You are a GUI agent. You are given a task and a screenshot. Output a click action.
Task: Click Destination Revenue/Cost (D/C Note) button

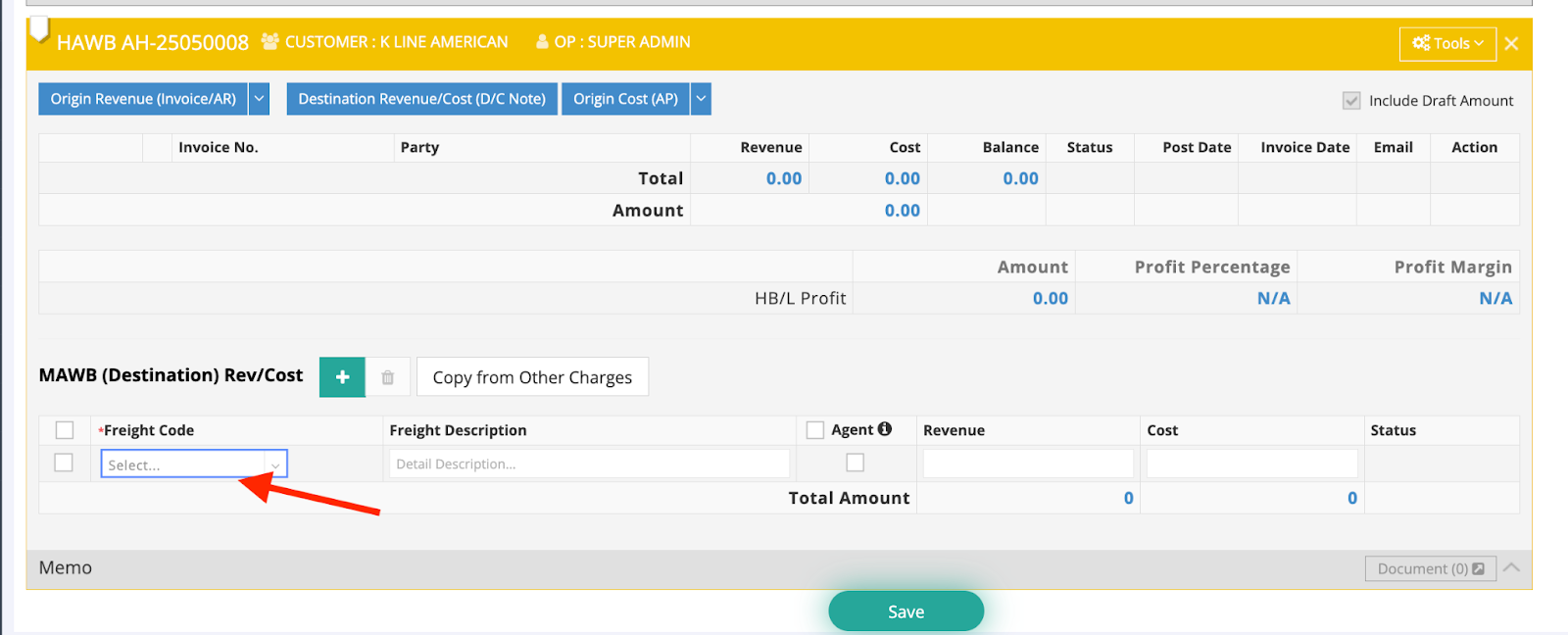(422, 99)
